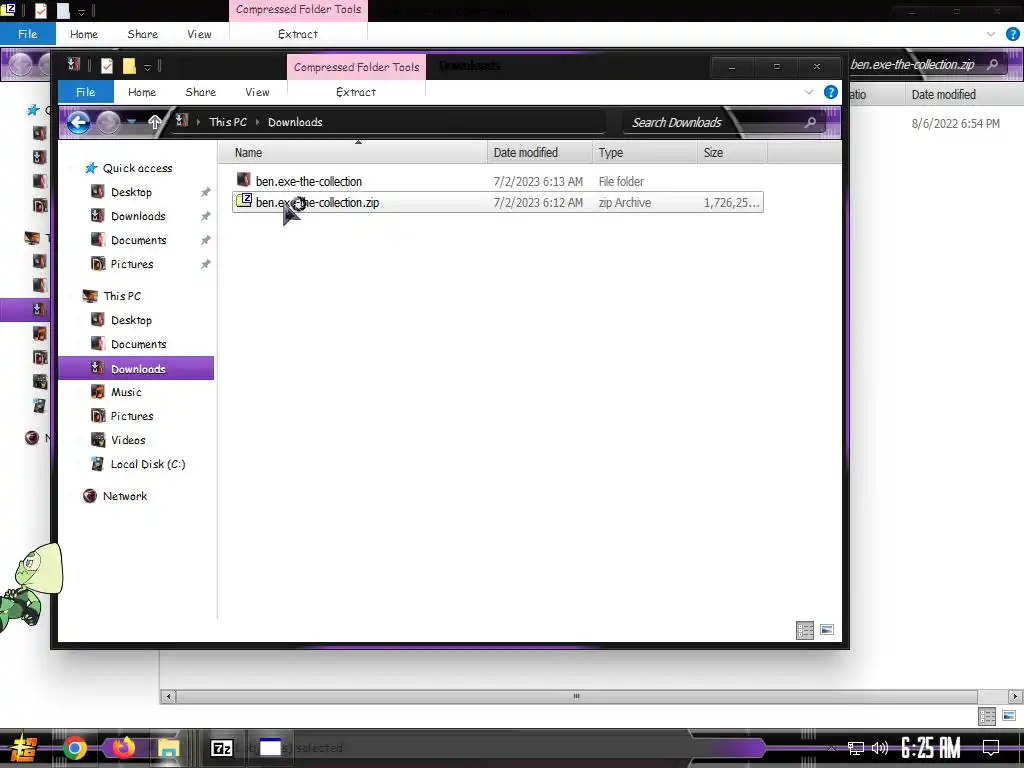Click the Forward arrow in Downloads window
The image size is (1024, 768).
pyautogui.click(x=109, y=122)
